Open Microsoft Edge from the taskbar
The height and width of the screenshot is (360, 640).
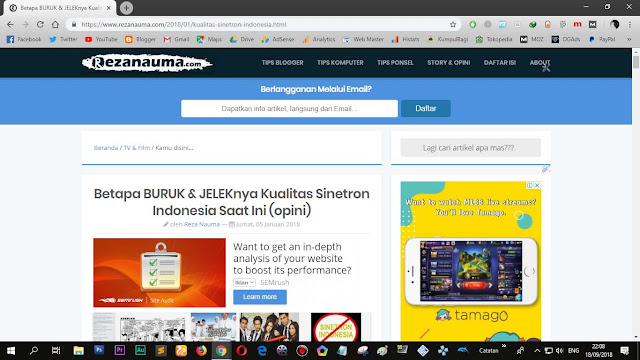click(262, 351)
